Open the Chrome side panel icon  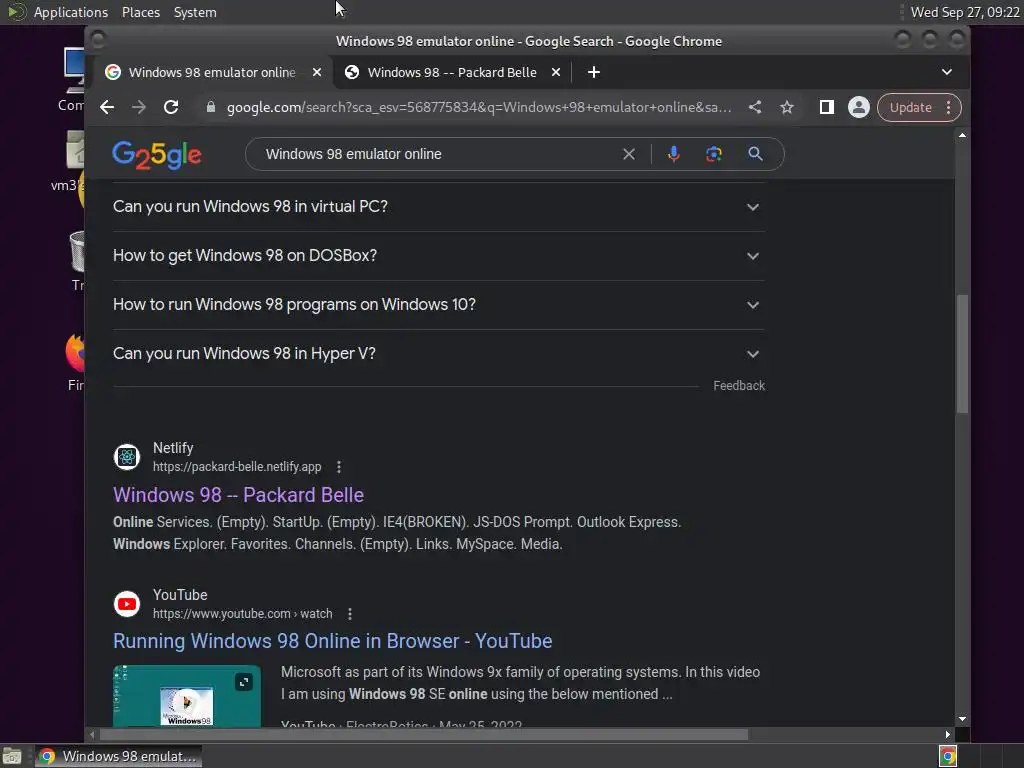click(x=827, y=107)
